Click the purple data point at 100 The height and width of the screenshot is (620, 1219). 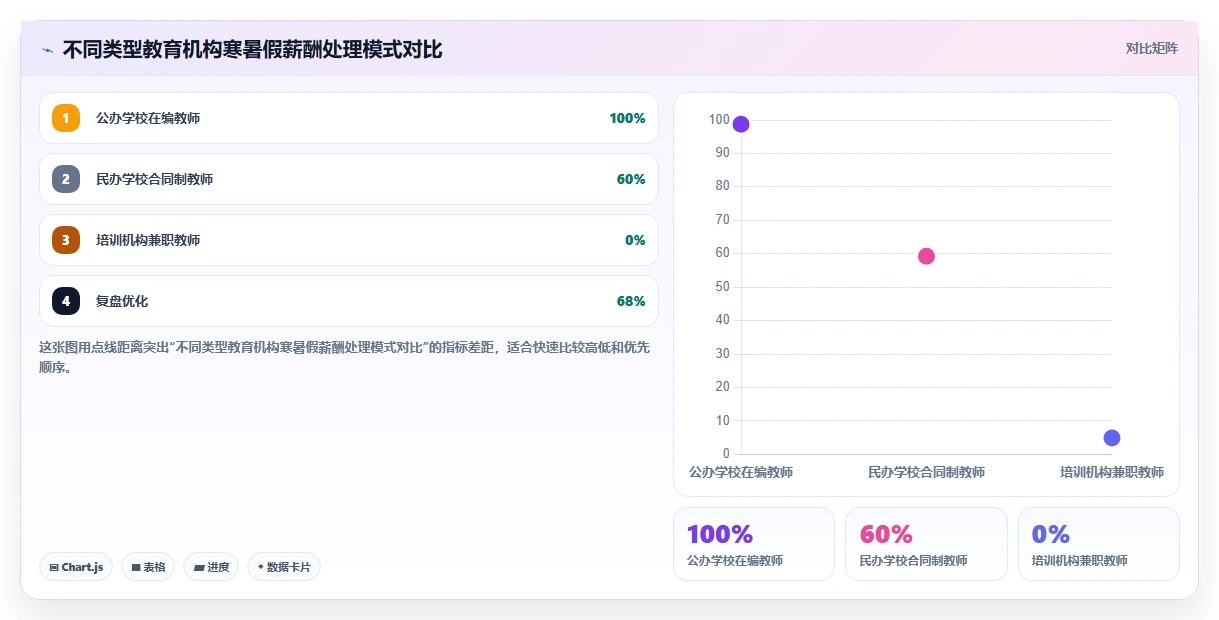[x=741, y=124]
